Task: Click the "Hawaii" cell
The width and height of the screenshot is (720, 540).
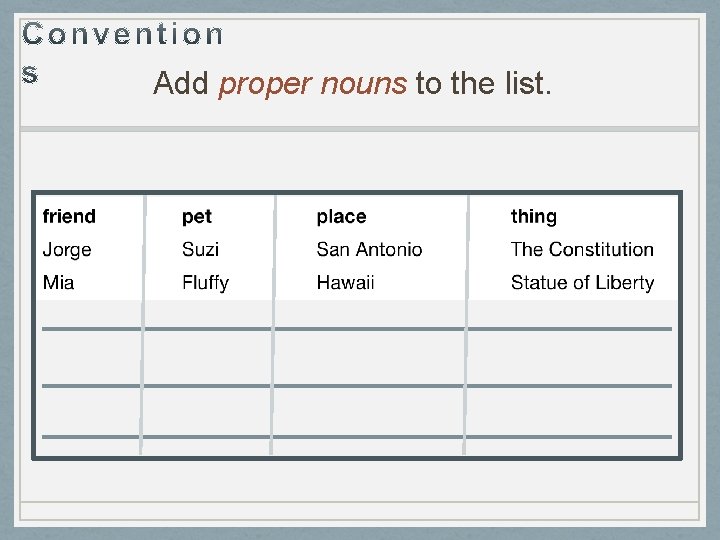Action: (x=345, y=282)
